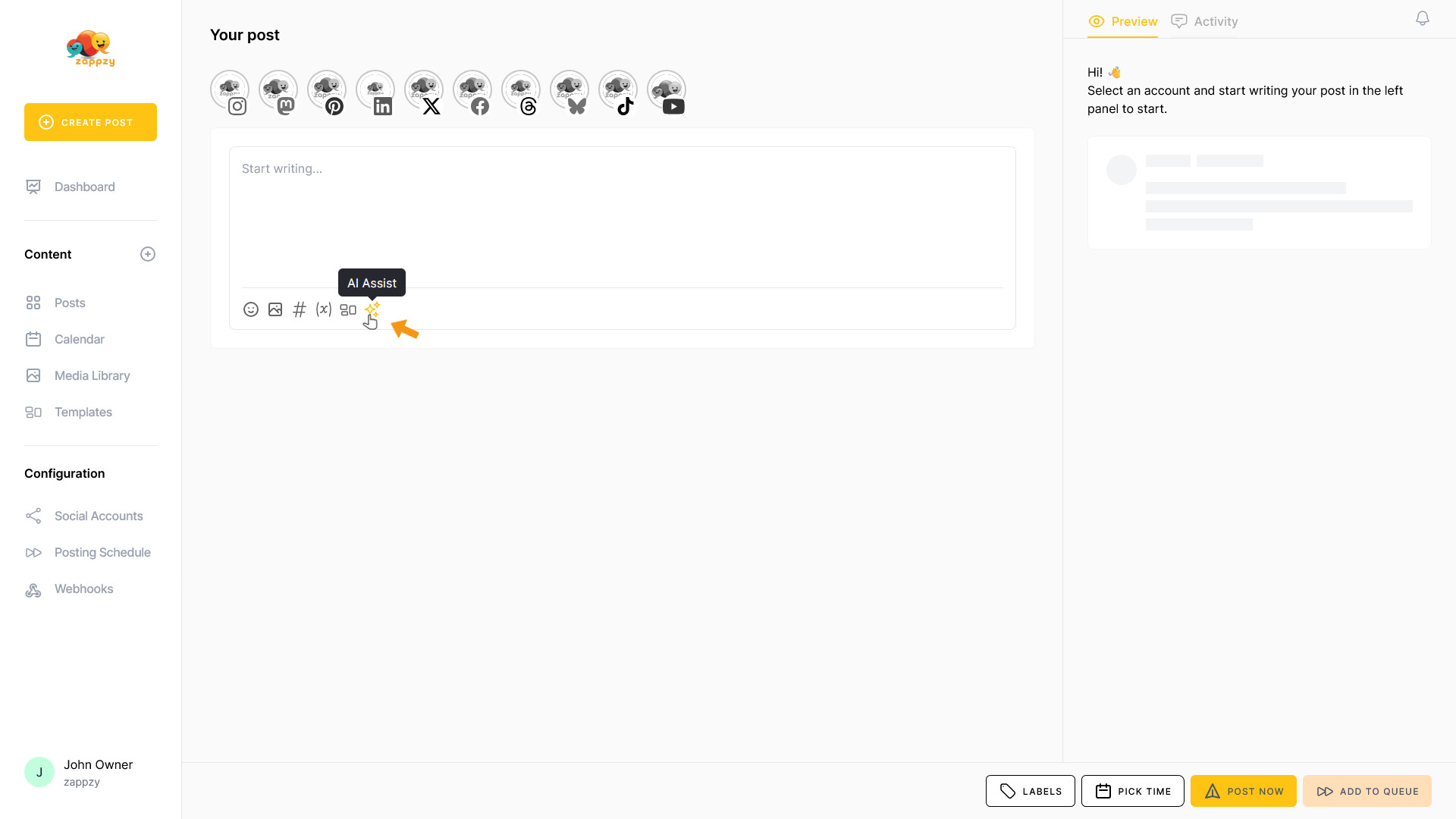Image resolution: width=1456 pixels, height=819 pixels.
Task: Open the templates icon in editor toolbar
Action: (348, 309)
